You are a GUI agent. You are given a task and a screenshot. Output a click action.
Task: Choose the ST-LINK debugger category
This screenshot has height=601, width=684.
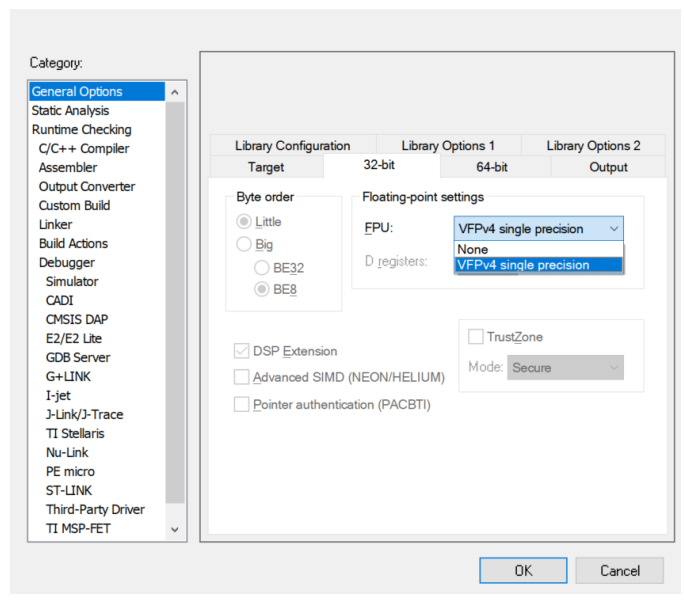68,491
